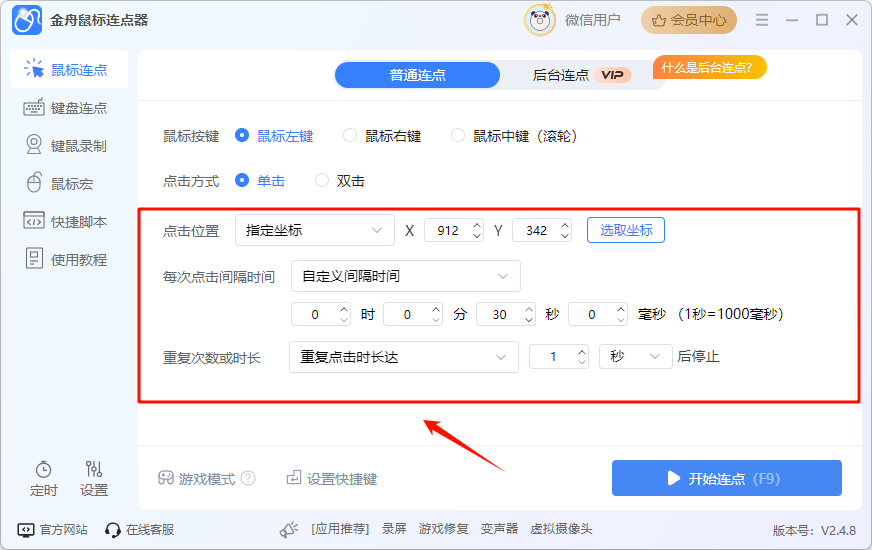The width and height of the screenshot is (872, 550).
Task: Click the 金舟鼠标连点器 app logo icon
Action: click(x=27, y=20)
